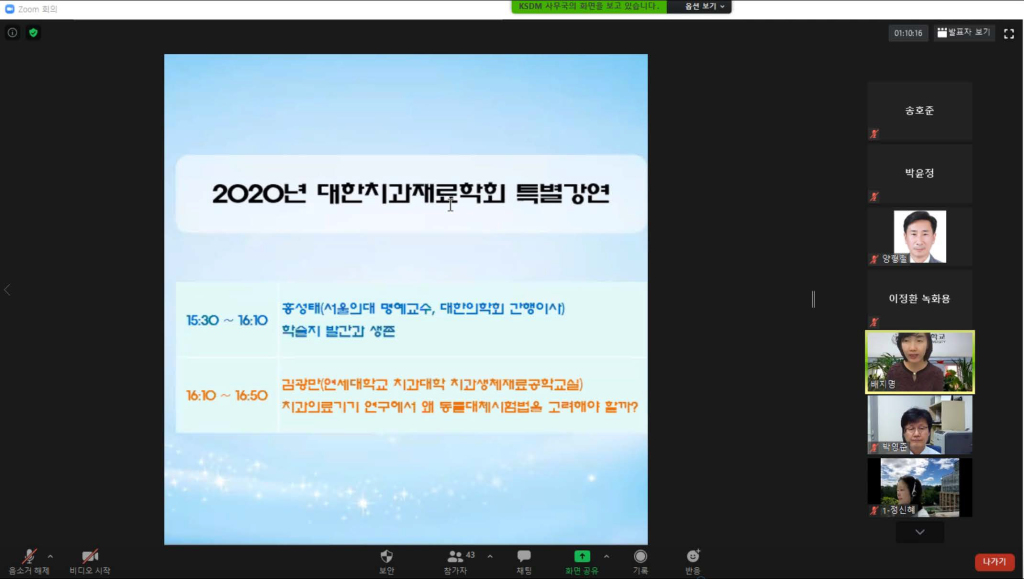The image size is (1024, 579).
Task: Expand share screen options arrow
Action: coord(606,556)
